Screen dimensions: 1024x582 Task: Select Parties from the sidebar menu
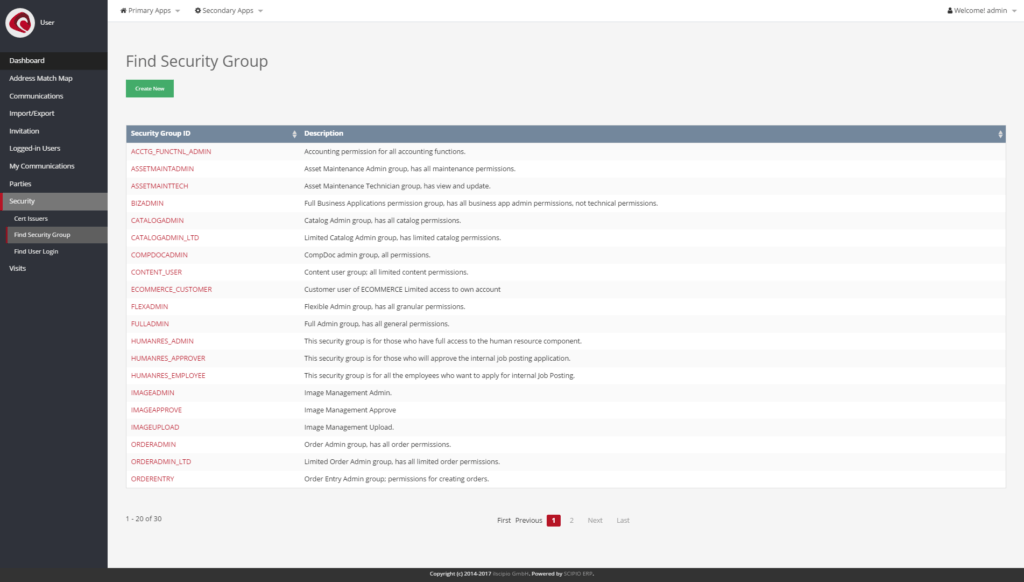pos(20,184)
